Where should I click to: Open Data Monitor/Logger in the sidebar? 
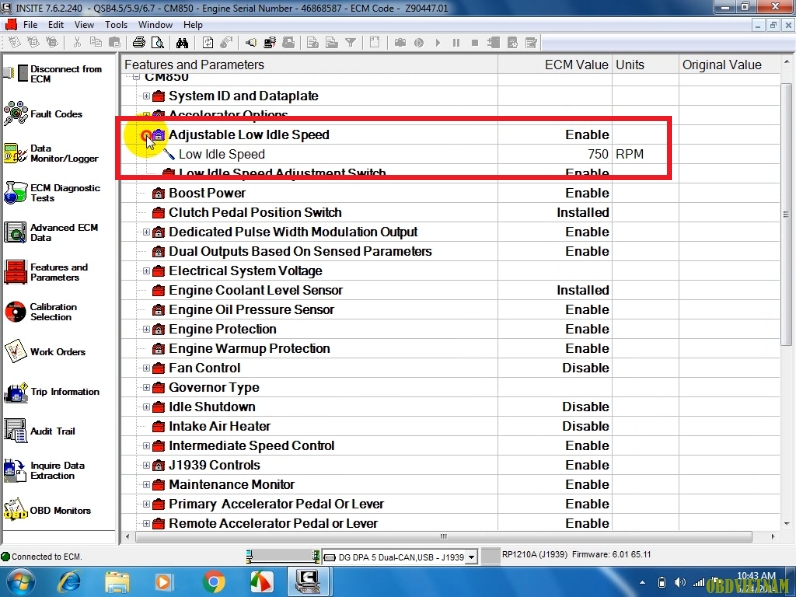click(x=51, y=153)
